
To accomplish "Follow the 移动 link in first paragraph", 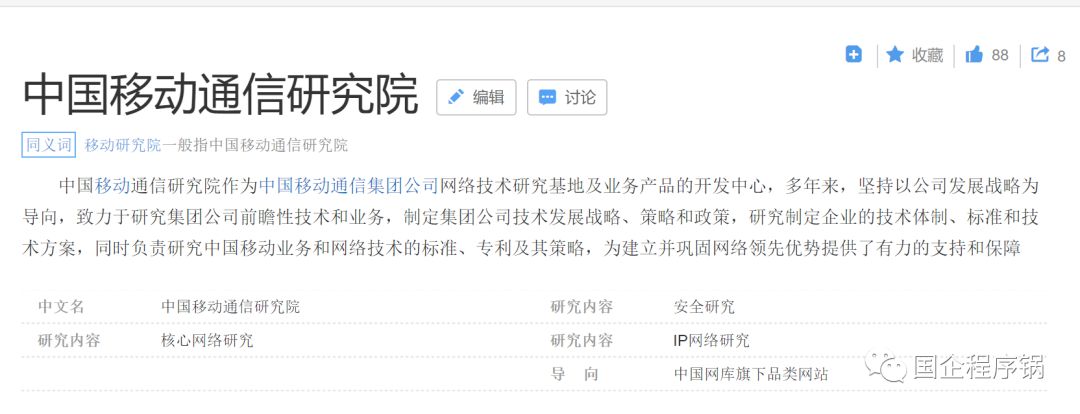I will pos(112,185).
